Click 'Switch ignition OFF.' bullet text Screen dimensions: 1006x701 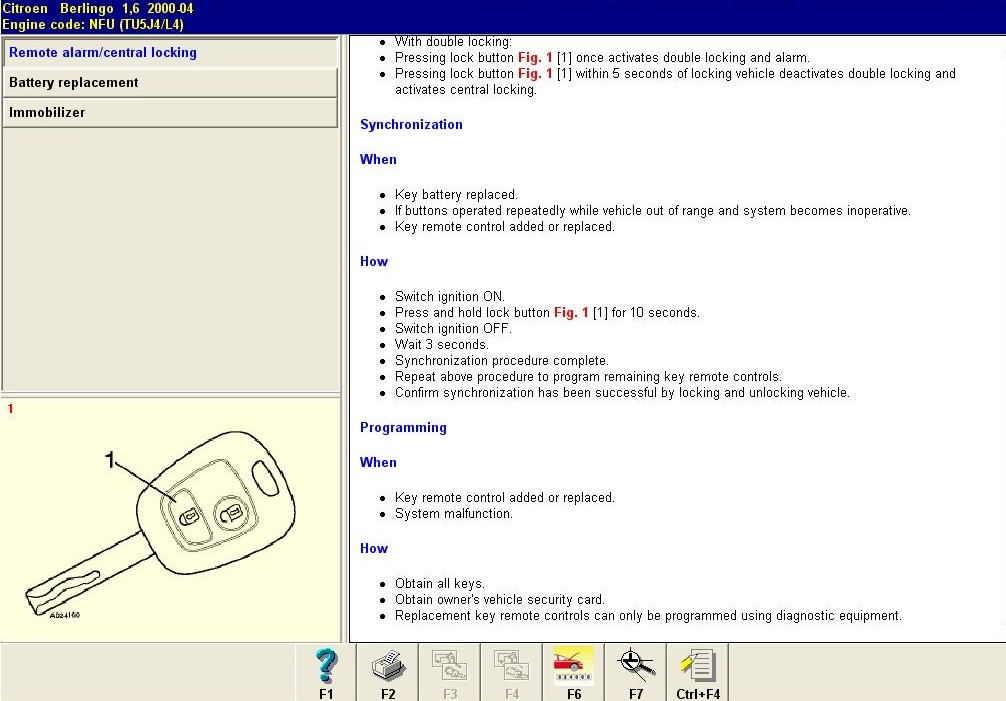[x=453, y=329]
